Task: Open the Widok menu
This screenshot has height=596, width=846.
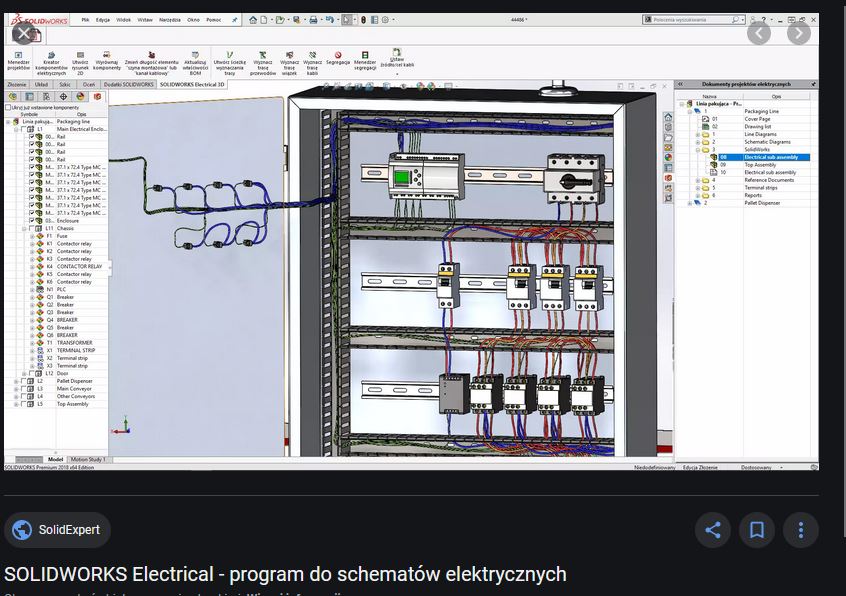Action: coord(124,20)
